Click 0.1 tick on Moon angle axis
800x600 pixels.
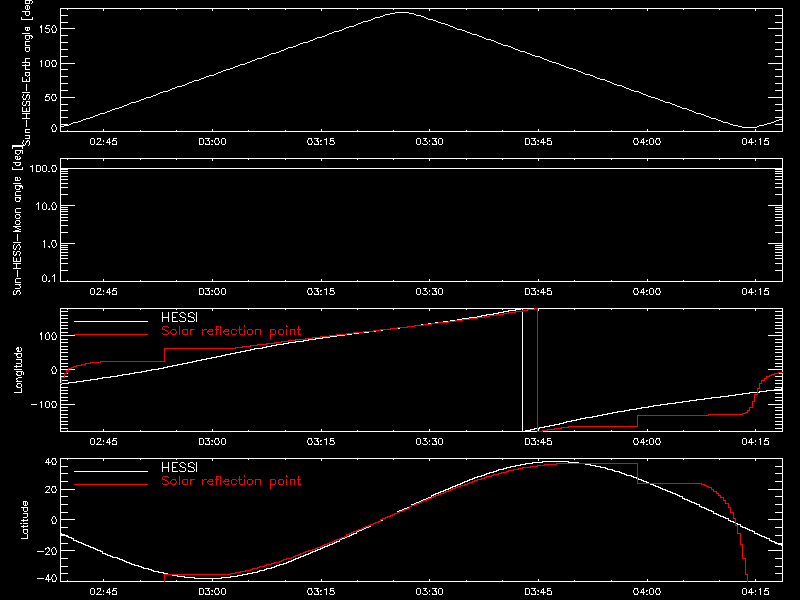(x=49, y=278)
